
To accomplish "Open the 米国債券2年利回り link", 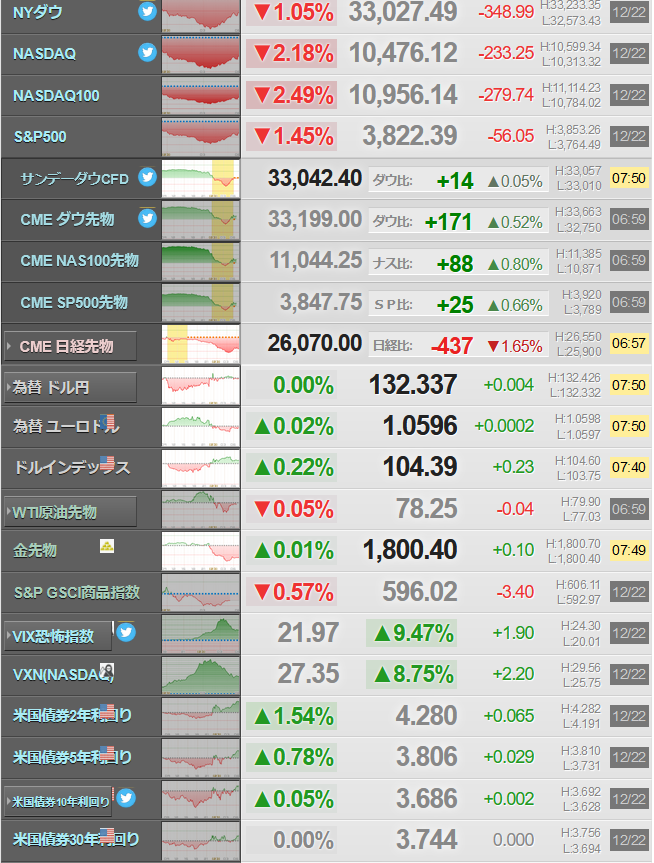I will [x=72, y=715].
